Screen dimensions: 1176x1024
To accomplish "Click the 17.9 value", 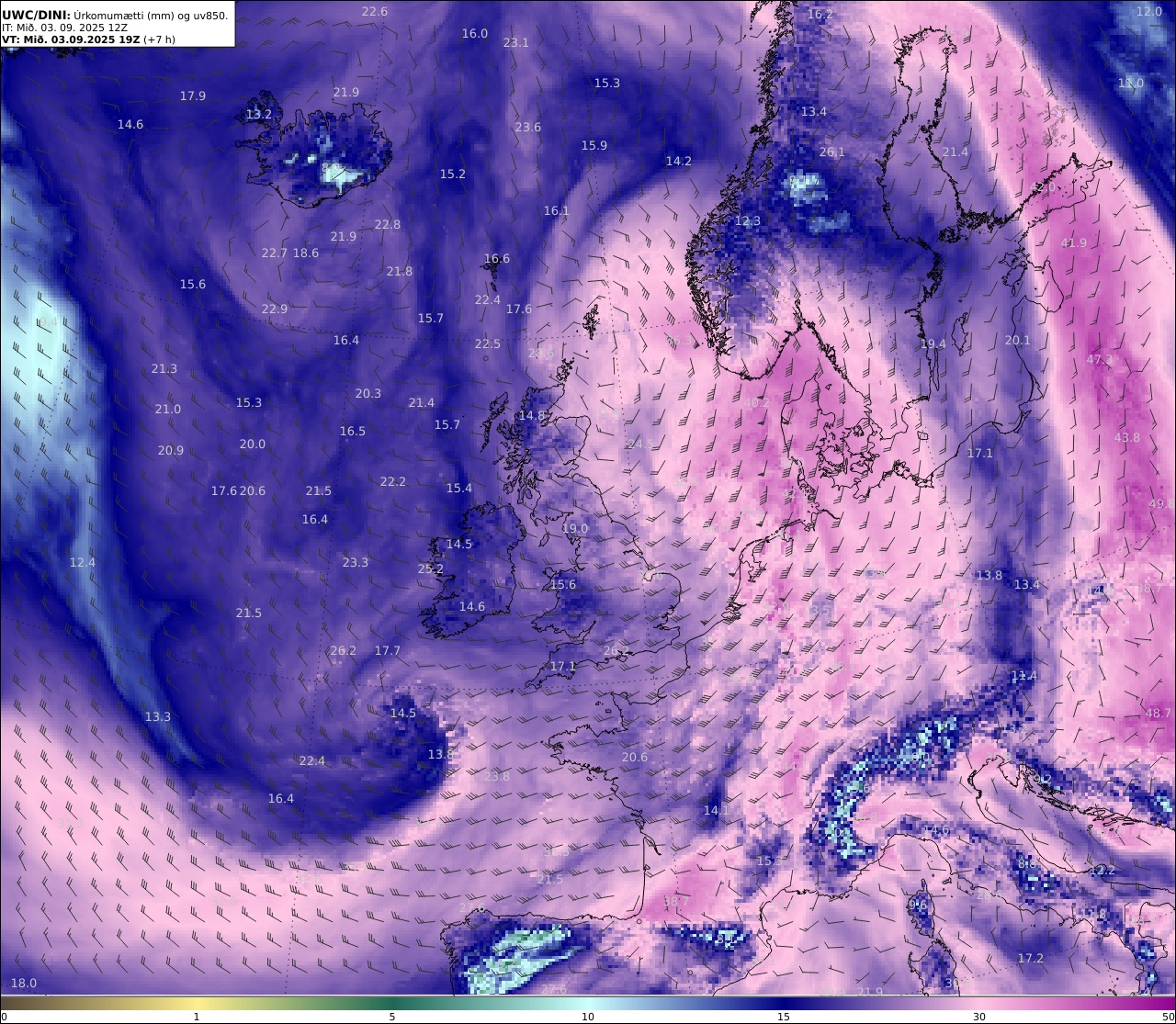I will tap(193, 96).
